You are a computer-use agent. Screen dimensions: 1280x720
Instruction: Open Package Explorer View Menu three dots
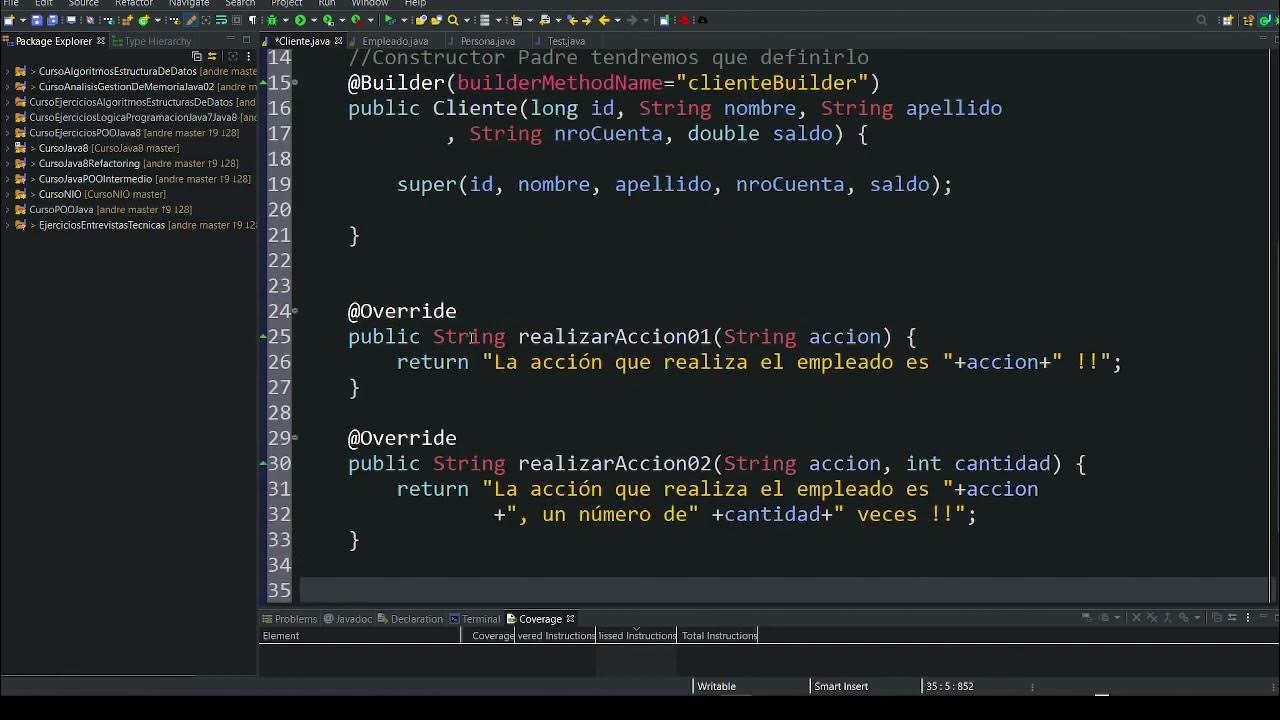point(248,56)
